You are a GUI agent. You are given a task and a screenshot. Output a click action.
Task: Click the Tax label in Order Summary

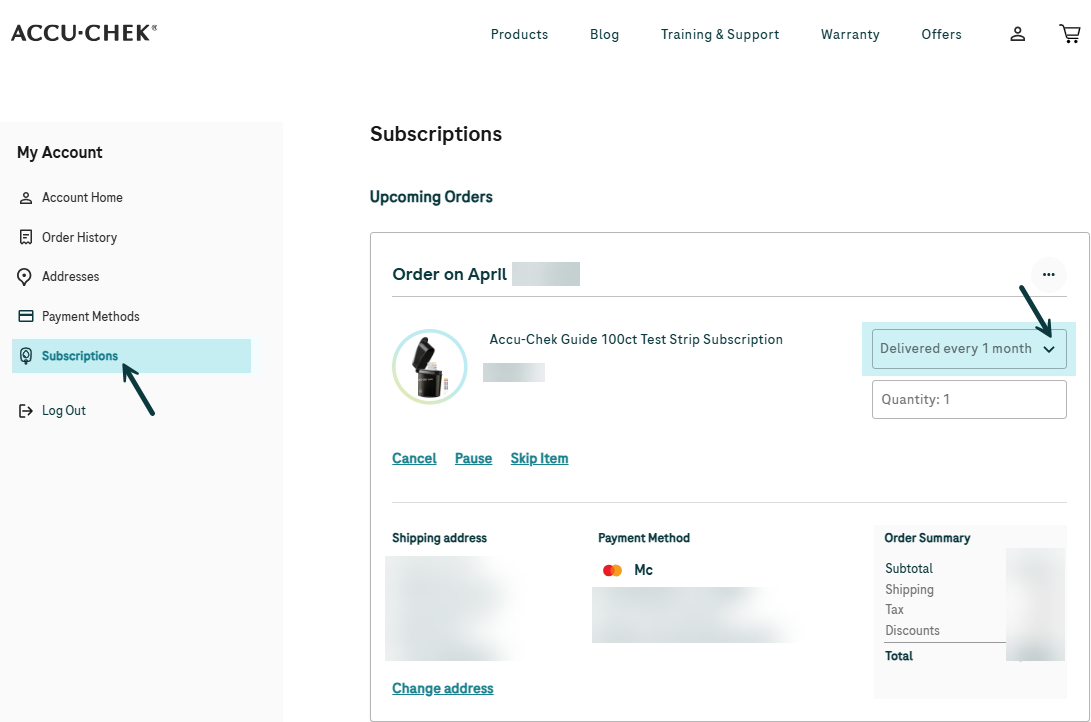click(894, 609)
